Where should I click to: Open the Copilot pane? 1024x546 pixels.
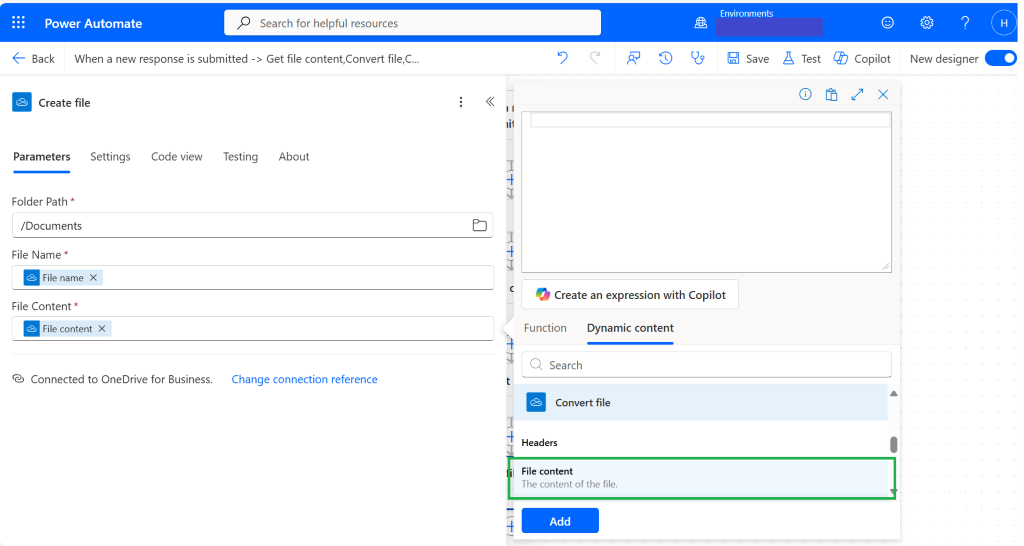(x=862, y=59)
